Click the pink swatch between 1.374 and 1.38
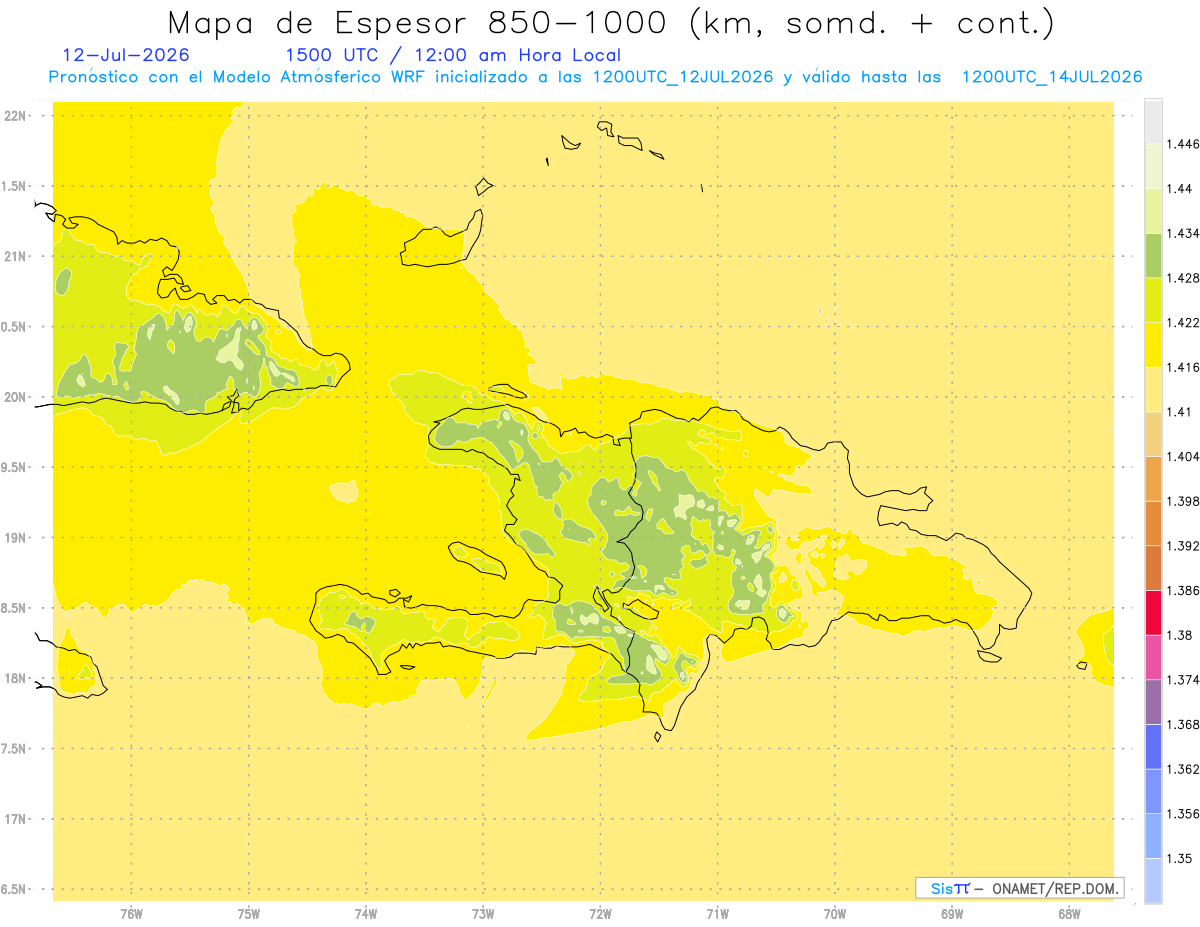Viewport: 1200px width, 927px height. tap(1153, 657)
